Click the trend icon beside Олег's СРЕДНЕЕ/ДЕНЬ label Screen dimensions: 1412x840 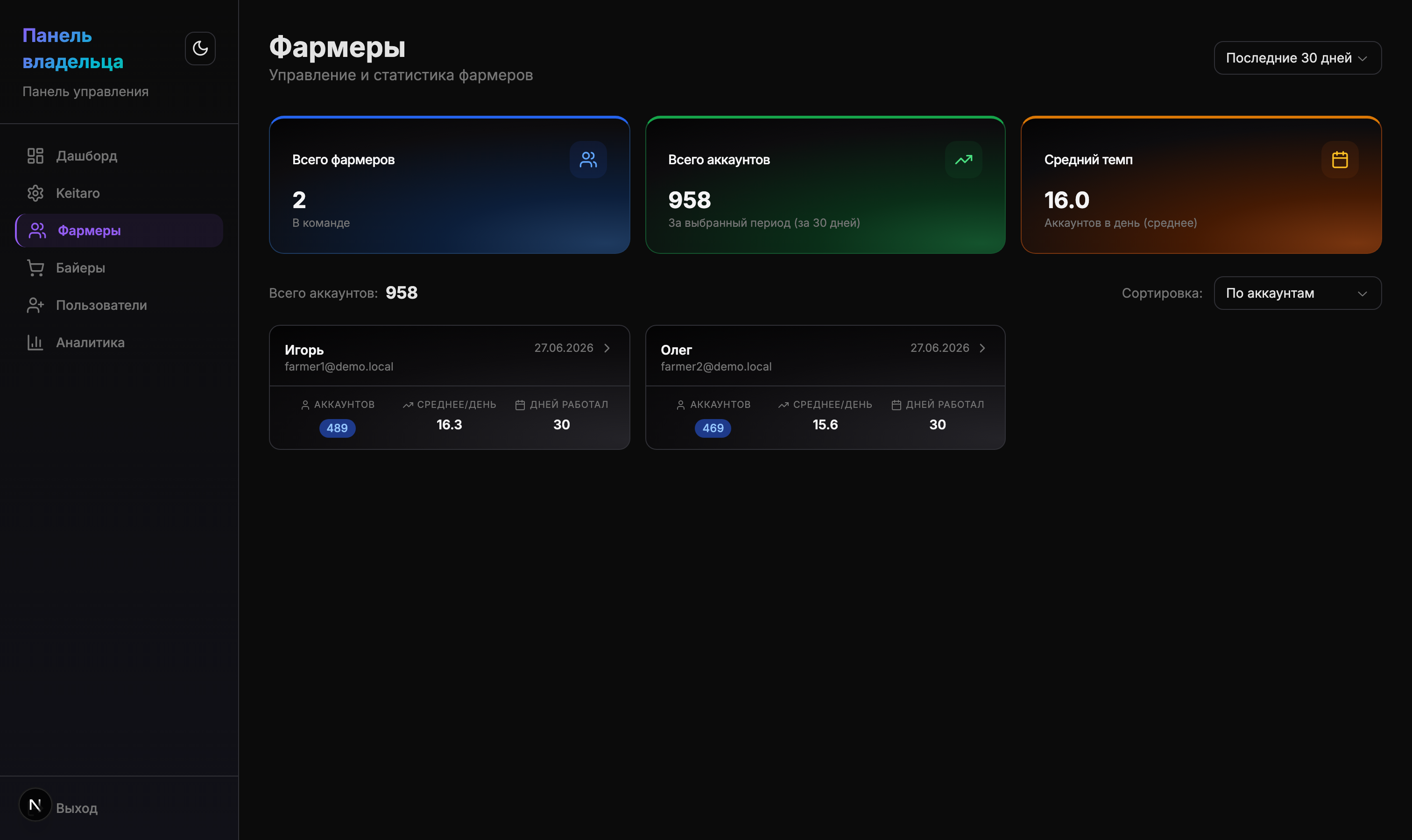(784, 405)
